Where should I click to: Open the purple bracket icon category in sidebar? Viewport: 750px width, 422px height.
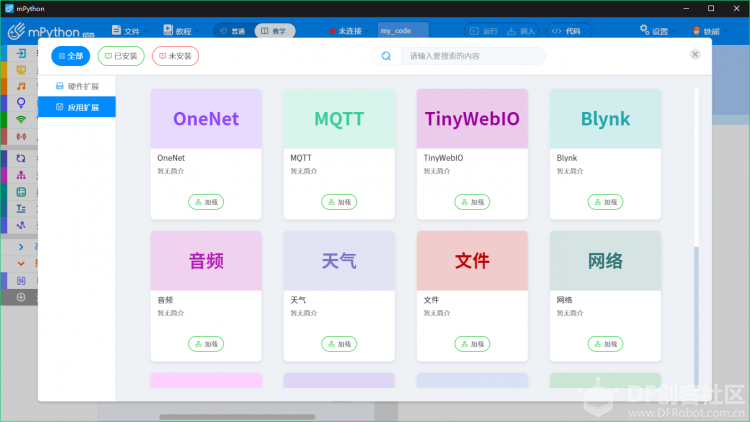coord(21,280)
